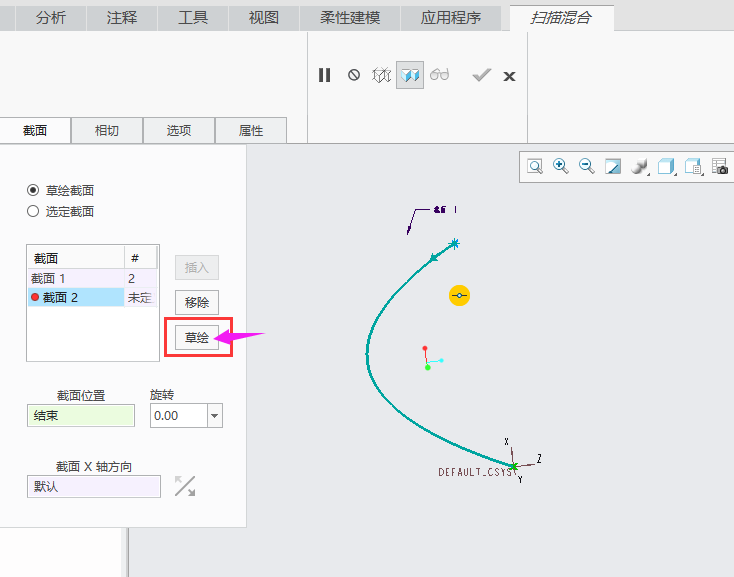
Task: Select the 截面 1 row
Action: tap(93, 278)
